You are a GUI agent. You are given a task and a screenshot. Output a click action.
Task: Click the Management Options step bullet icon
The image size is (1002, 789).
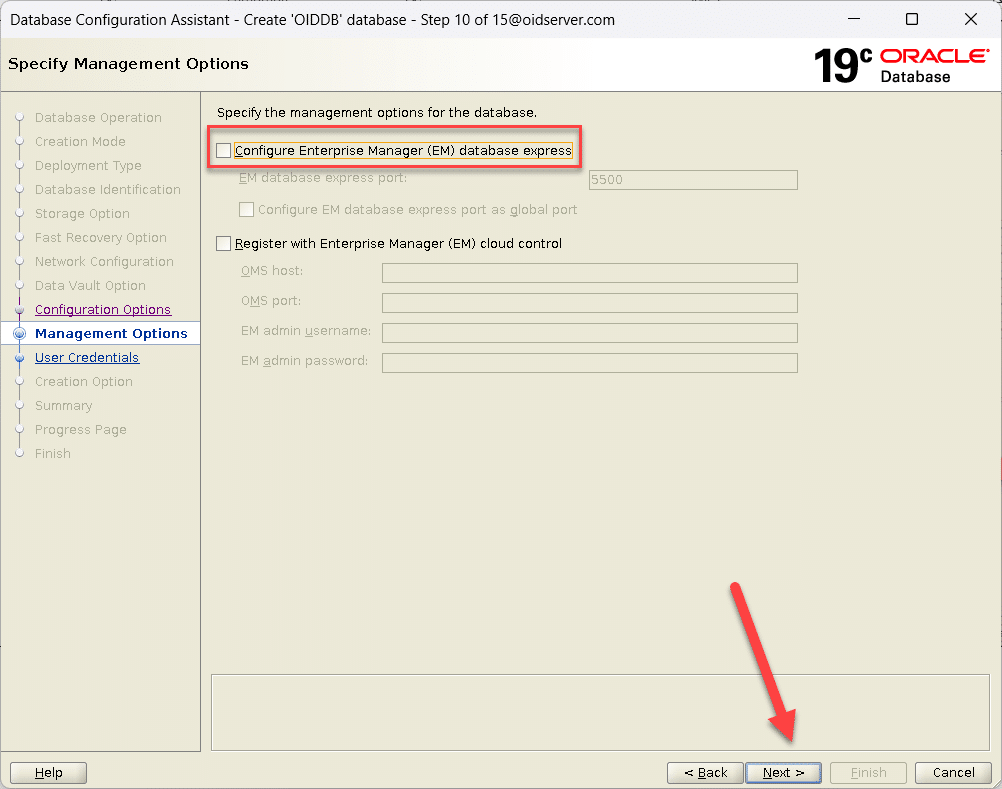pyautogui.click(x=19, y=334)
